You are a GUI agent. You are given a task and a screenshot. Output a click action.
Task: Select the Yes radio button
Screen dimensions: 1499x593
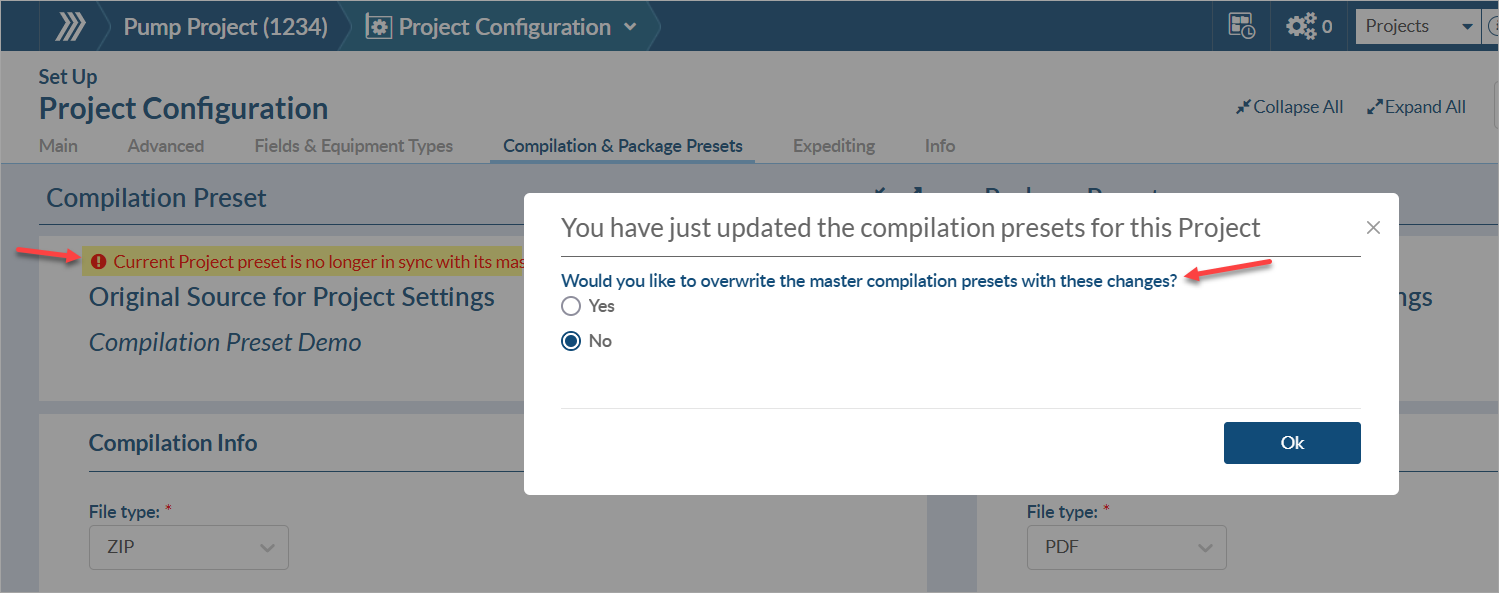point(571,306)
